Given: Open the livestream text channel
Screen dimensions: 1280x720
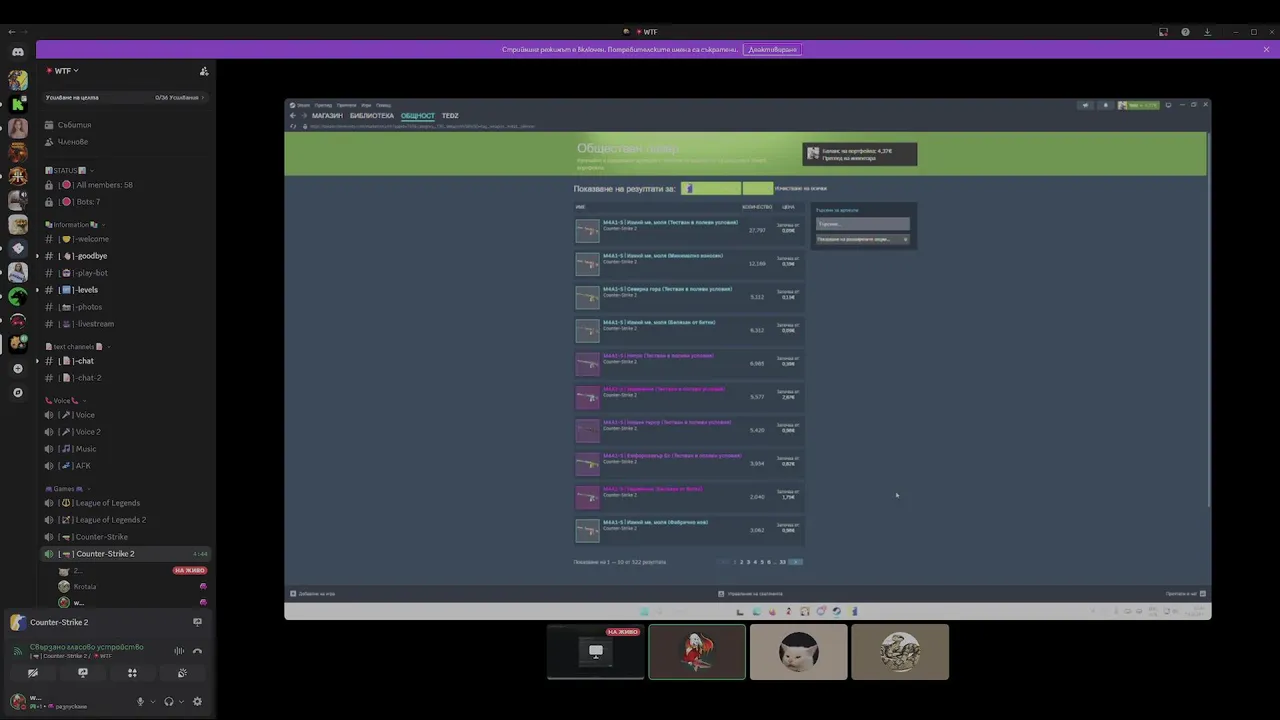Looking at the screenshot, I should coord(124,324).
